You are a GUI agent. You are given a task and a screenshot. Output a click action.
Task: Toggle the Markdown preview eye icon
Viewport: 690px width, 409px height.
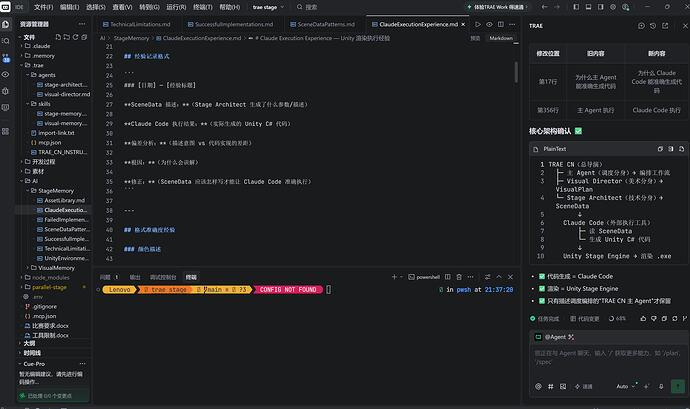point(489,24)
